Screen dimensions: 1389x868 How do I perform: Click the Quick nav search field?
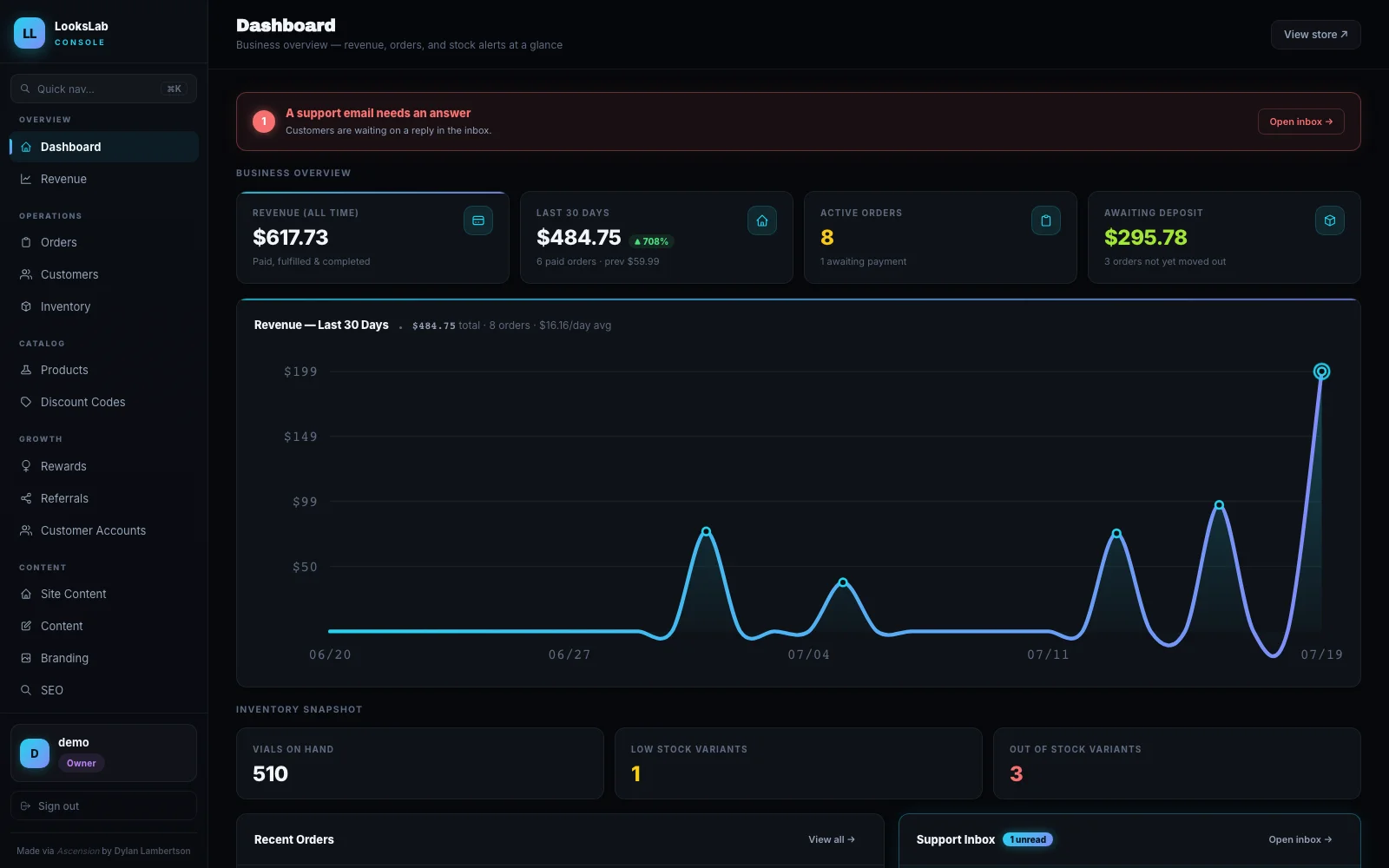pyautogui.click(x=103, y=89)
